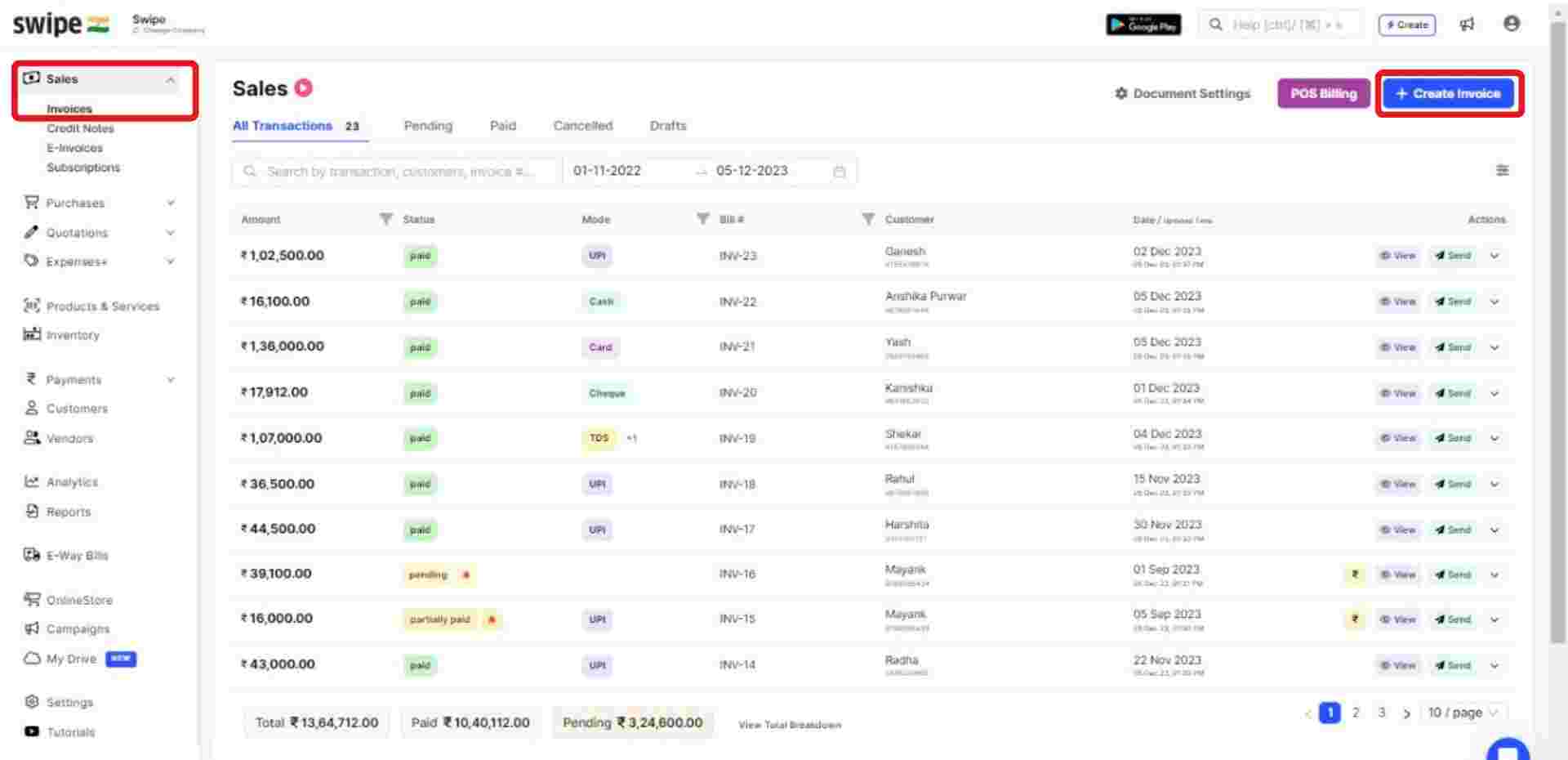Open View Total Breakdown link

789,725
